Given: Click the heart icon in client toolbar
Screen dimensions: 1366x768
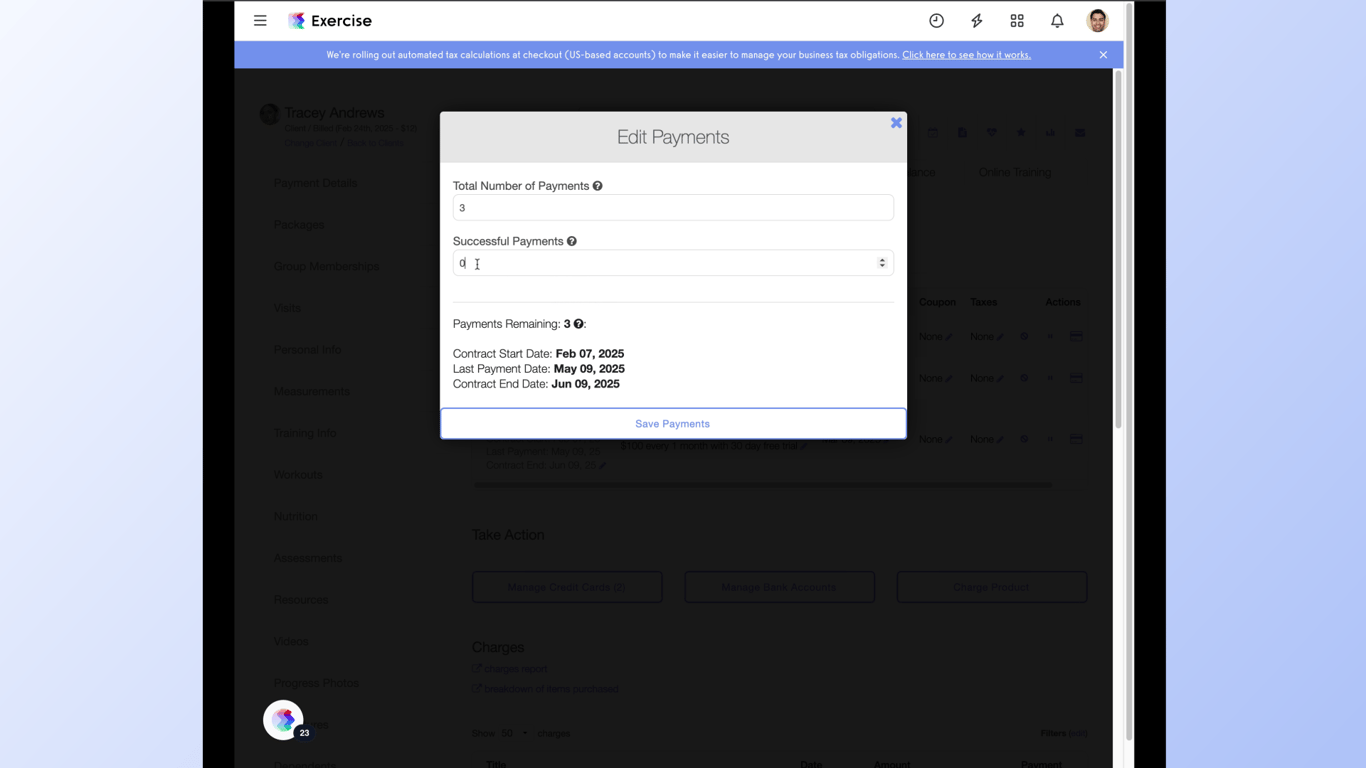Looking at the screenshot, I should (991, 132).
